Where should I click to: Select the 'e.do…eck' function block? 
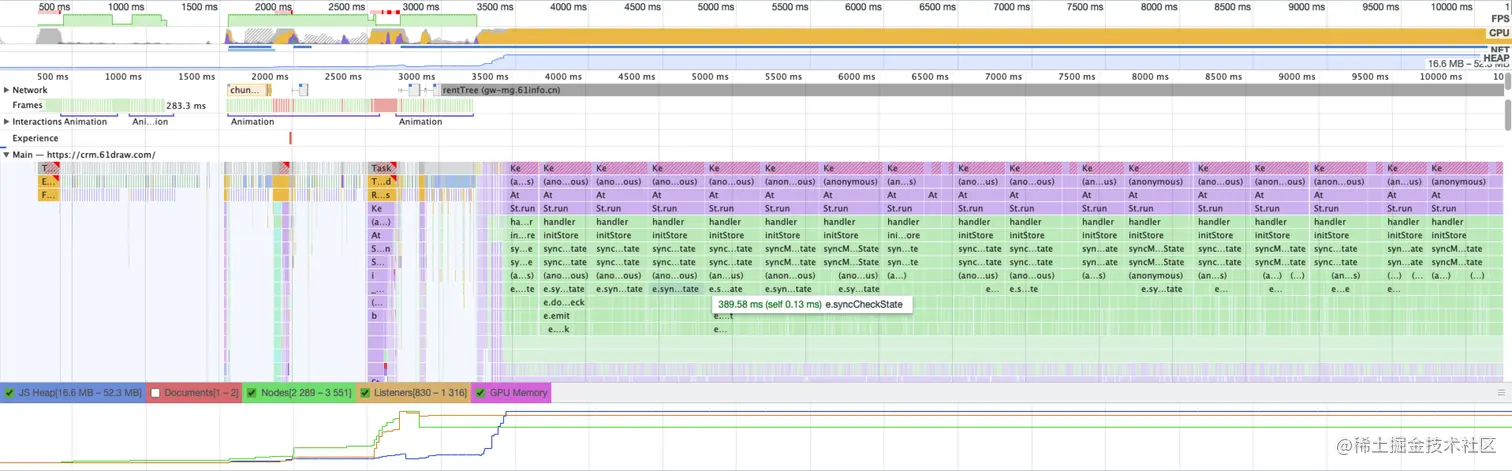coord(564,302)
